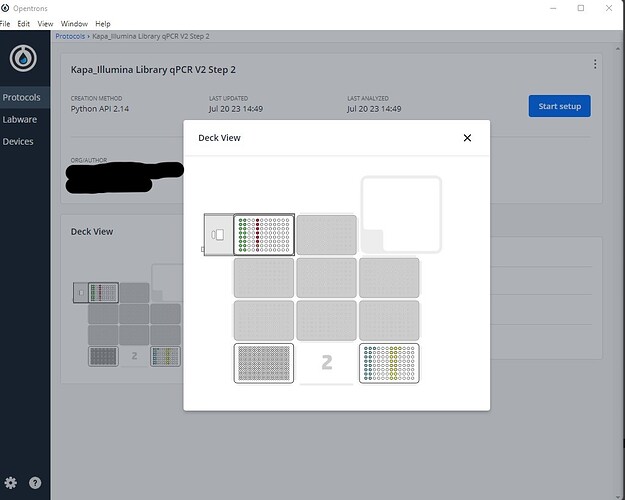Click the Deck View dialog title

[219, 138]
